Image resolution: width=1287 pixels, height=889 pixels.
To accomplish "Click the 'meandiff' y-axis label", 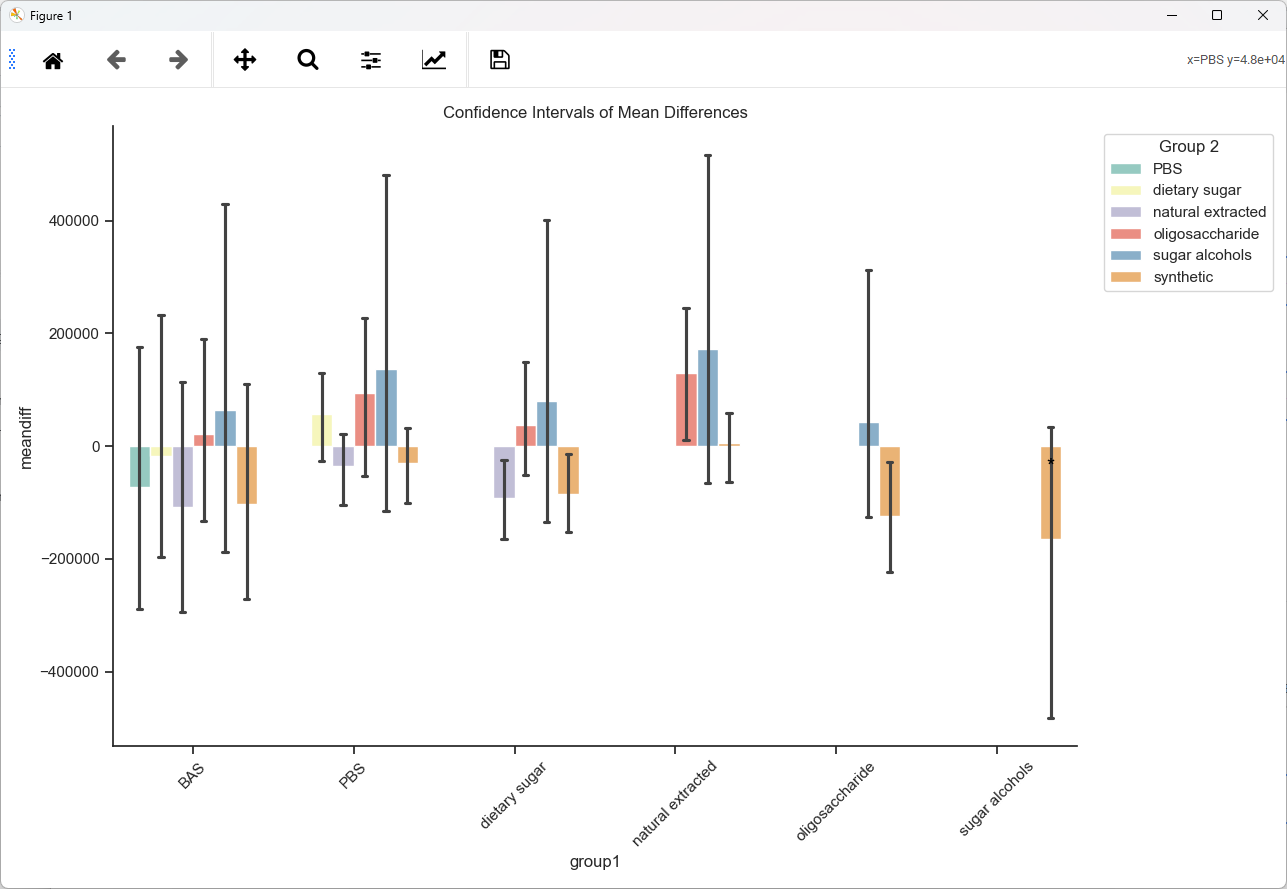I will point(27,436).
